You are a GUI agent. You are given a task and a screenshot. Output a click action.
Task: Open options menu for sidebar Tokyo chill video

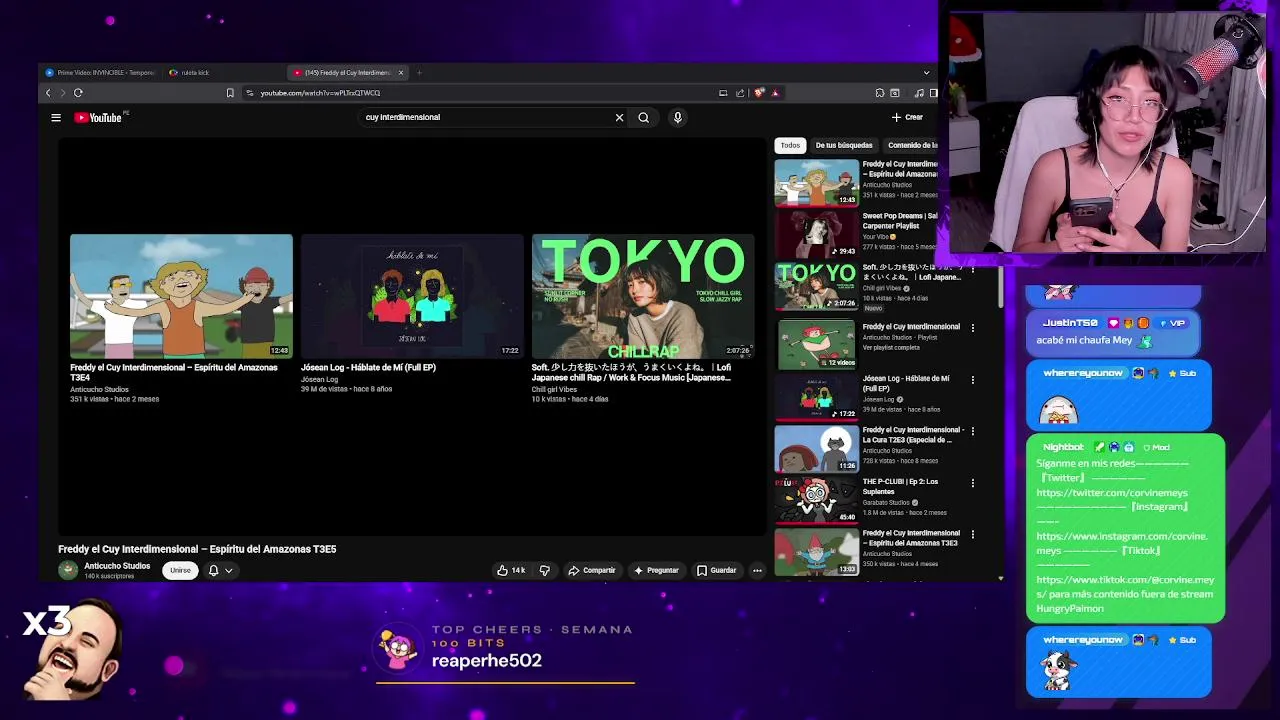pyautogui.click(x=973, y=269)
